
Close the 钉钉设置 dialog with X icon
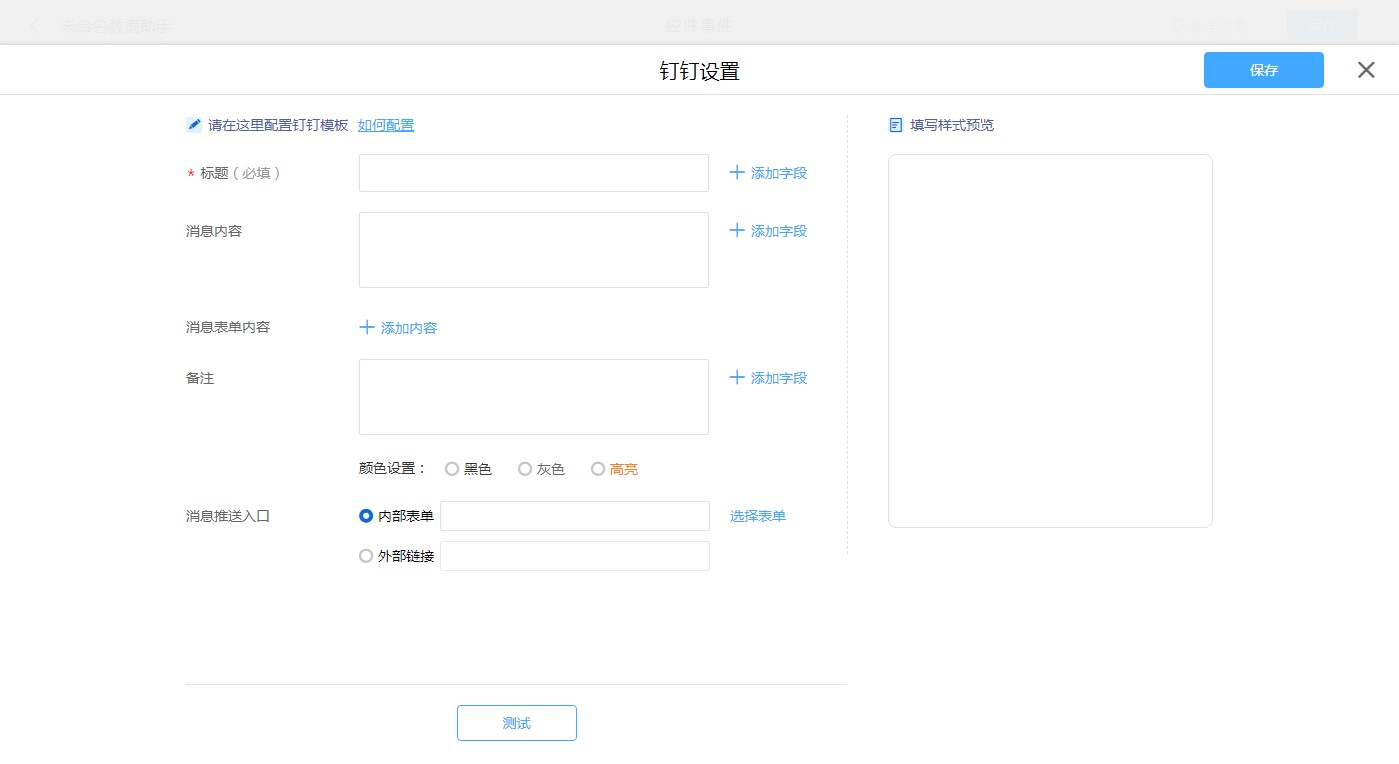[x=1366, y=70]
